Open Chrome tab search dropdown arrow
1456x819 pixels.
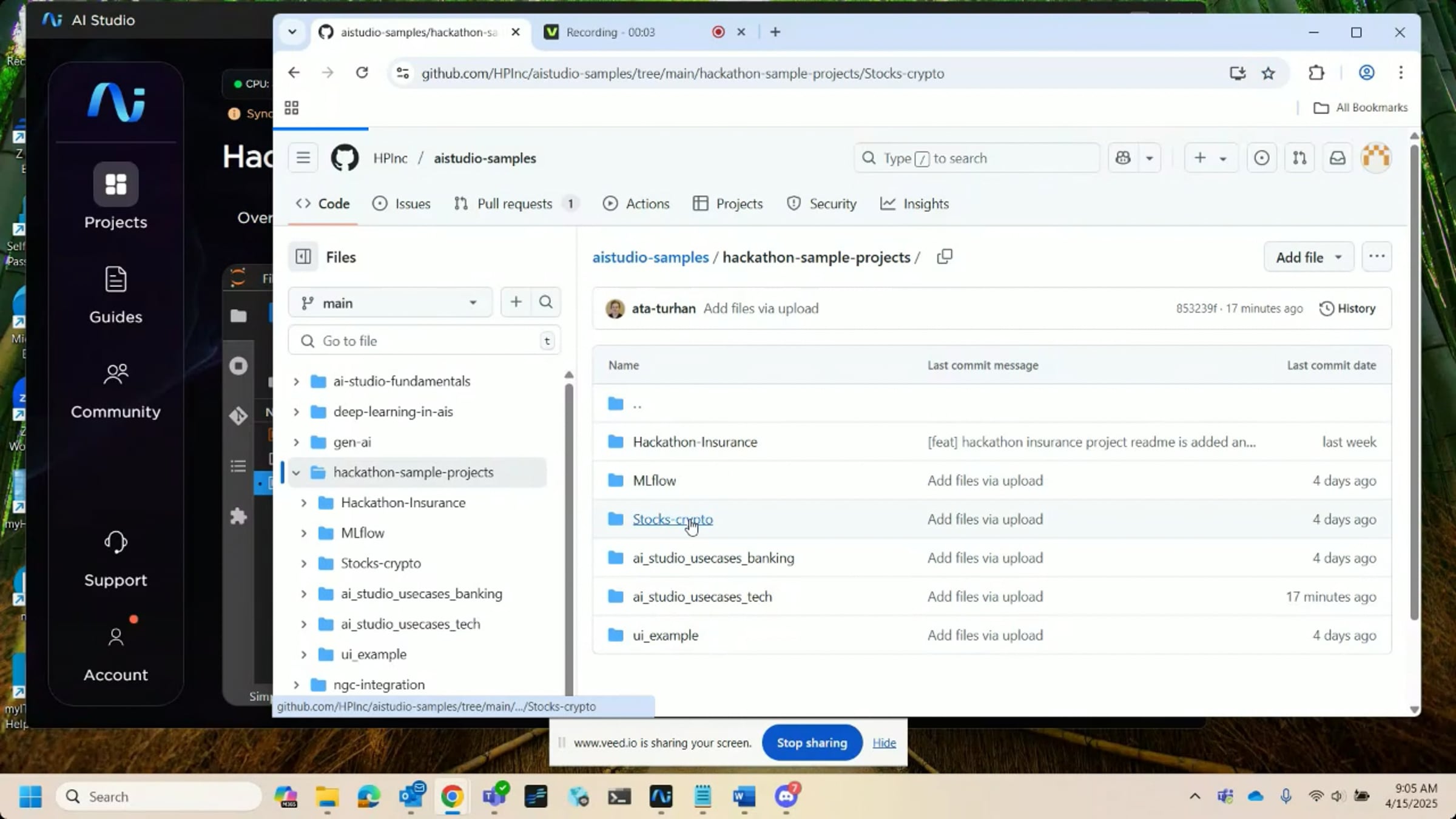point(292,32)
